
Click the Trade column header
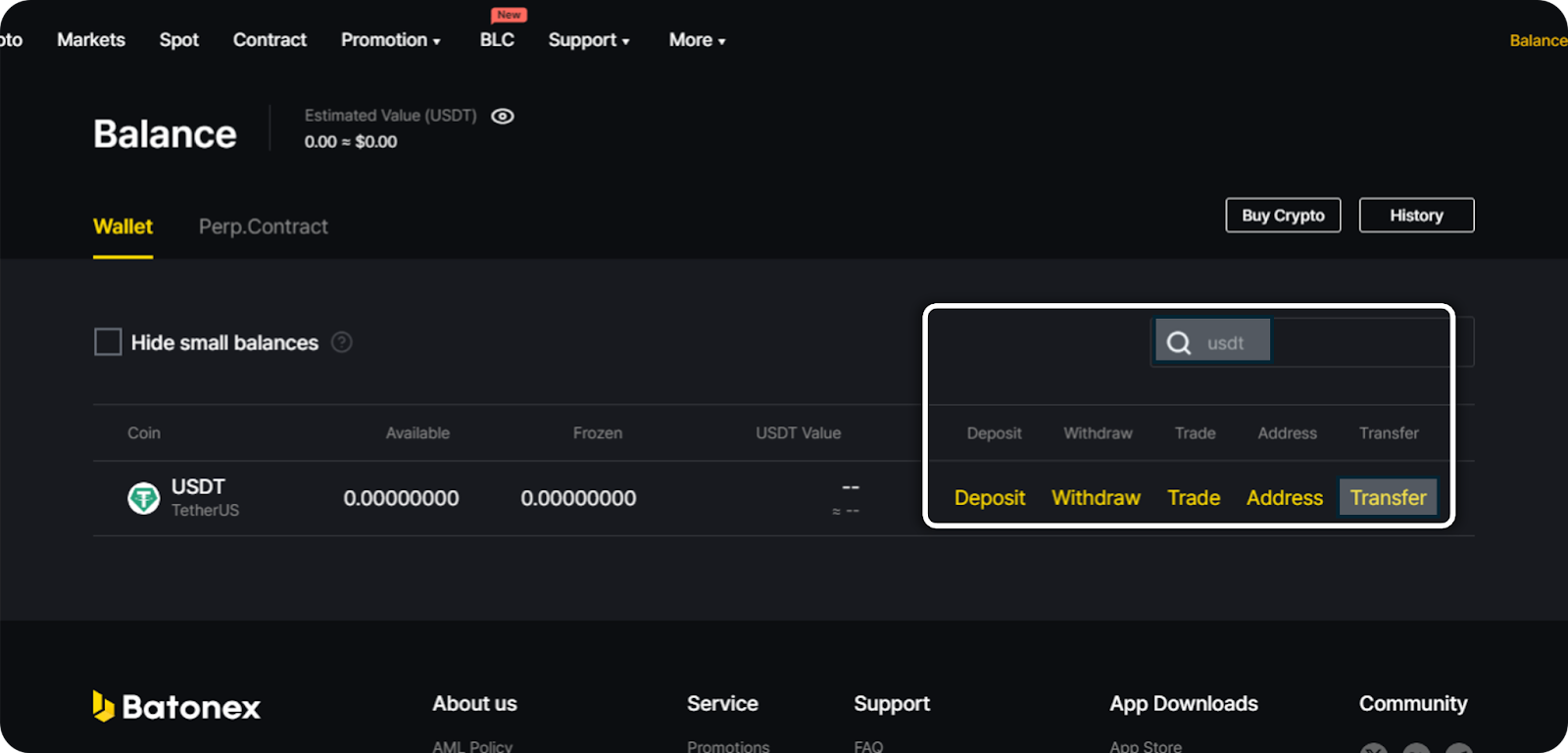[x=1196, y=432]
